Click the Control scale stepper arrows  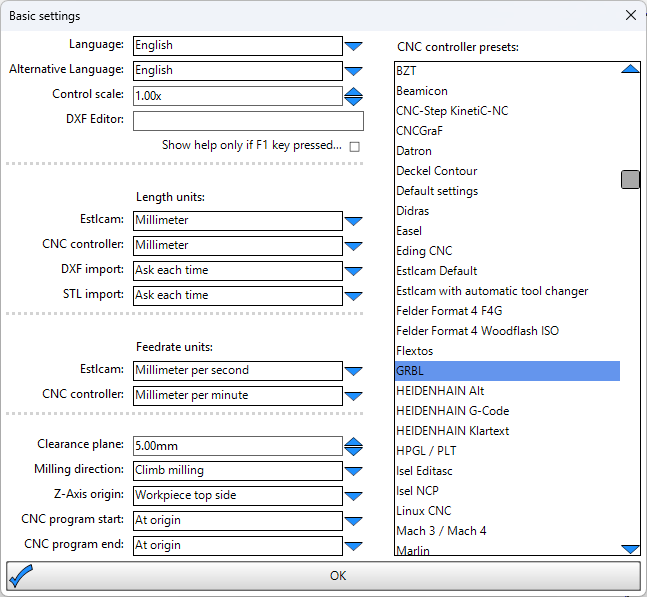pyautogui.click(x=354, y=96)
